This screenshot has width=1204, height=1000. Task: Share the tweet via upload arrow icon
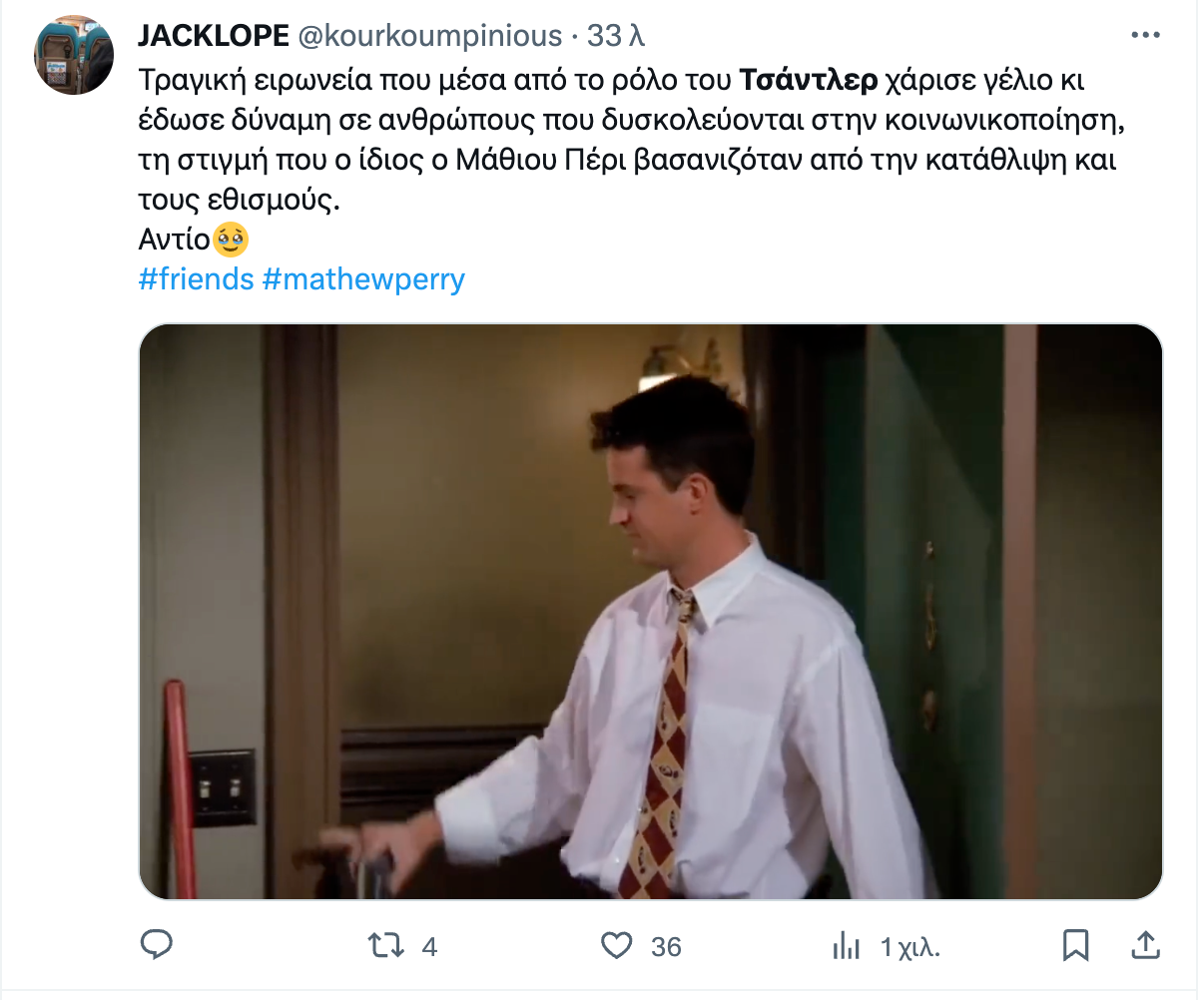point(1146,945)
